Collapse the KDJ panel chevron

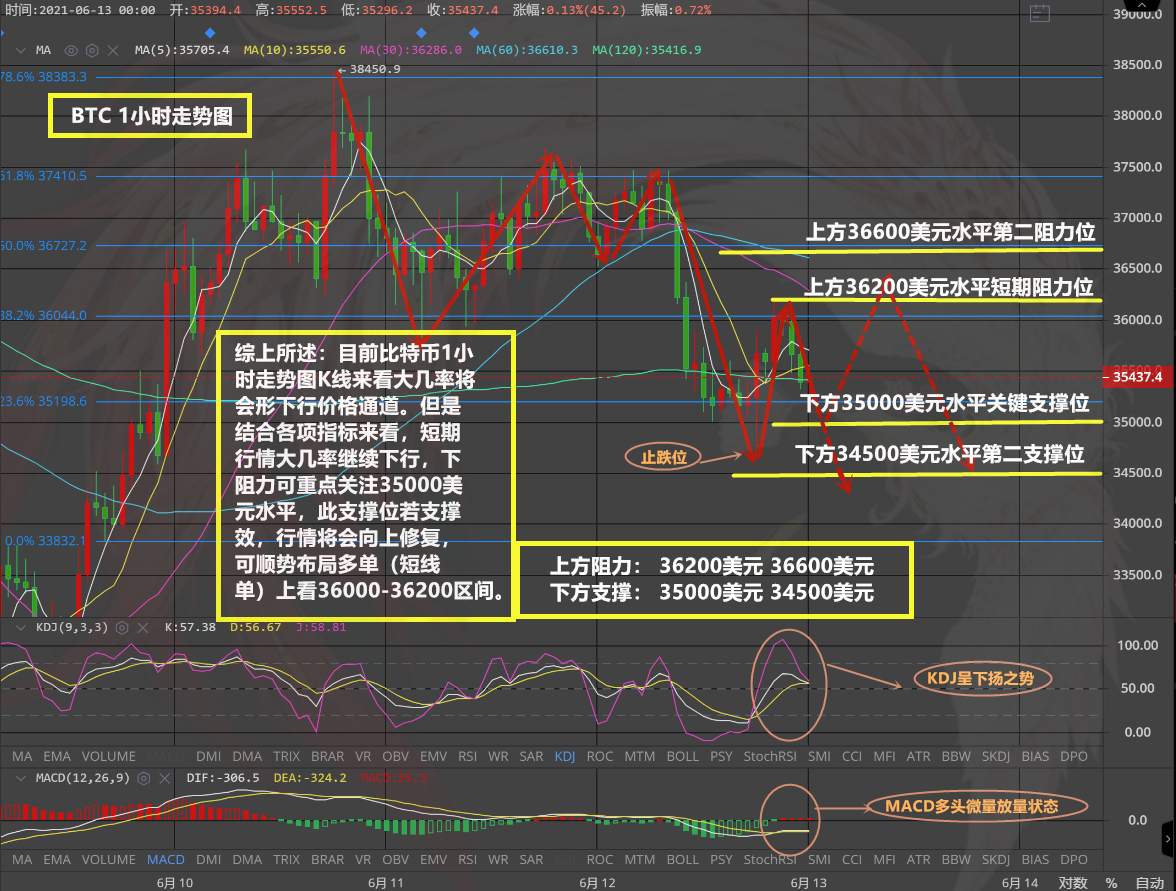pyautogui.click(x=20, y=627)
